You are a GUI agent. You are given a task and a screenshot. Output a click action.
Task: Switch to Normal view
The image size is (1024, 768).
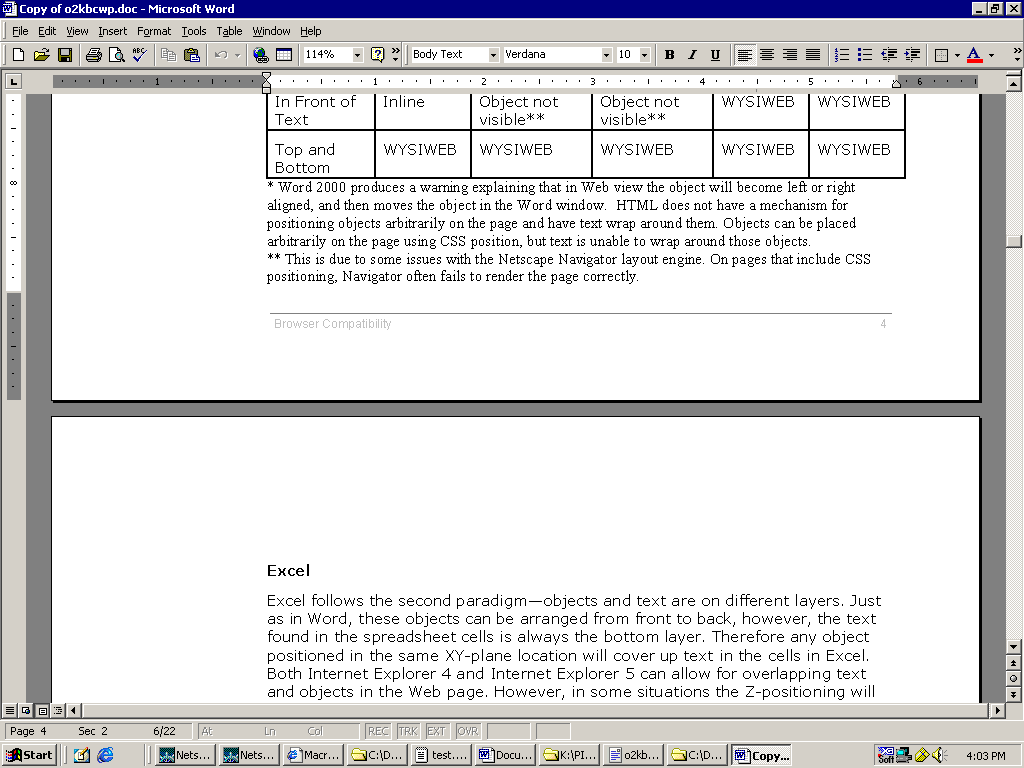click(x=10, y=710)
